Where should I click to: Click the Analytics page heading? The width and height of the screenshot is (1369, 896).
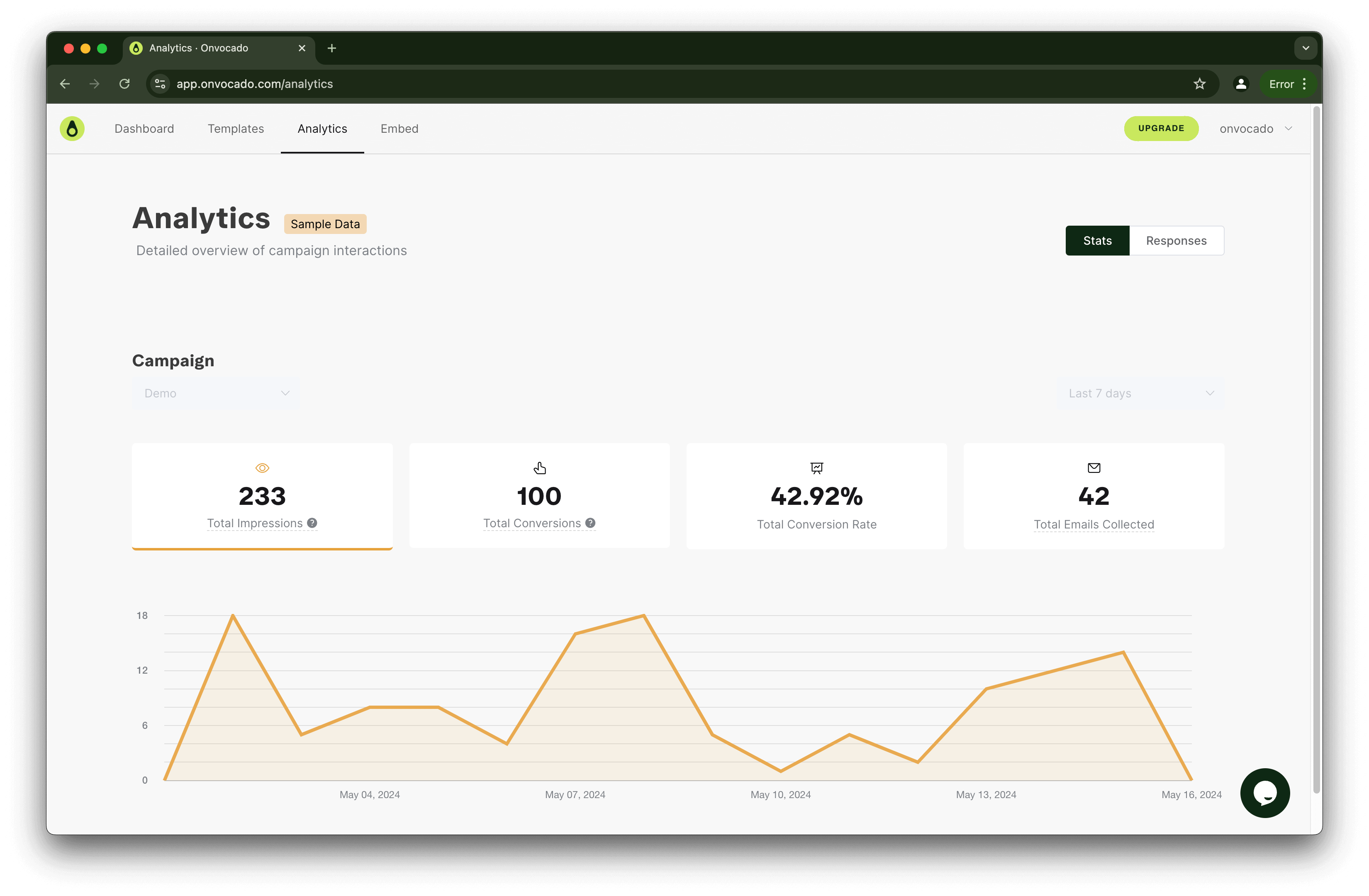pyautogui.click(x=201, y=219)
